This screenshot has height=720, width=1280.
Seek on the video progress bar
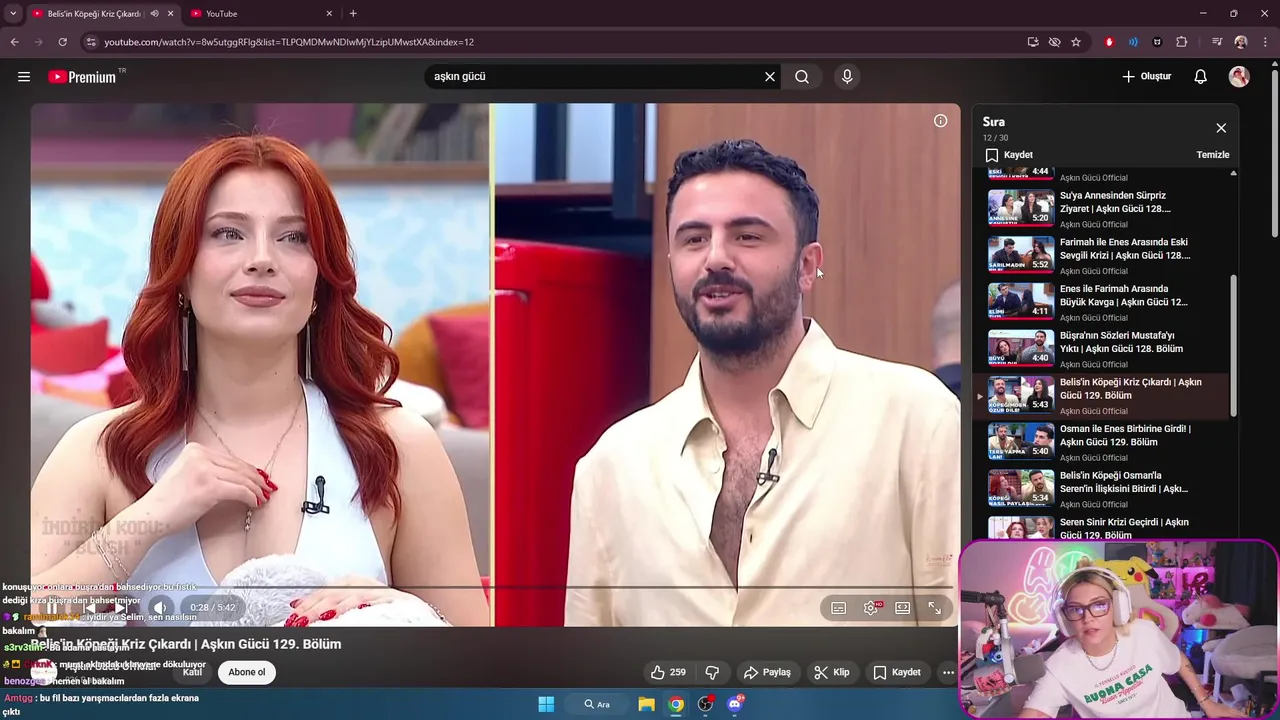pyautogui.click(x=495, y=587)
